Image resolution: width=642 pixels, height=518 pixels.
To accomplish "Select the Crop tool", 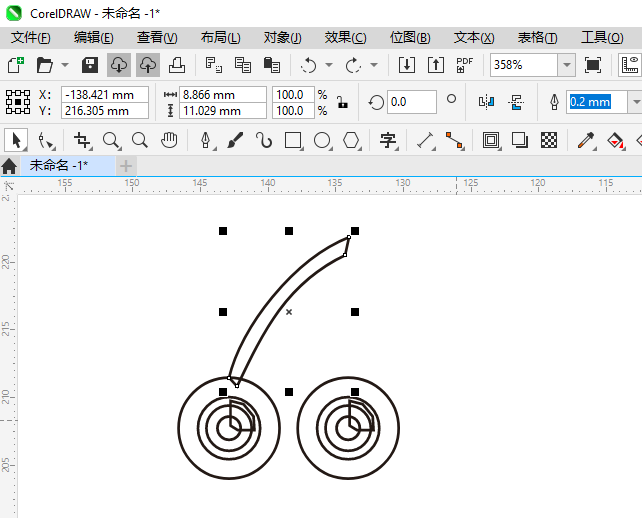I will (82, 140).
